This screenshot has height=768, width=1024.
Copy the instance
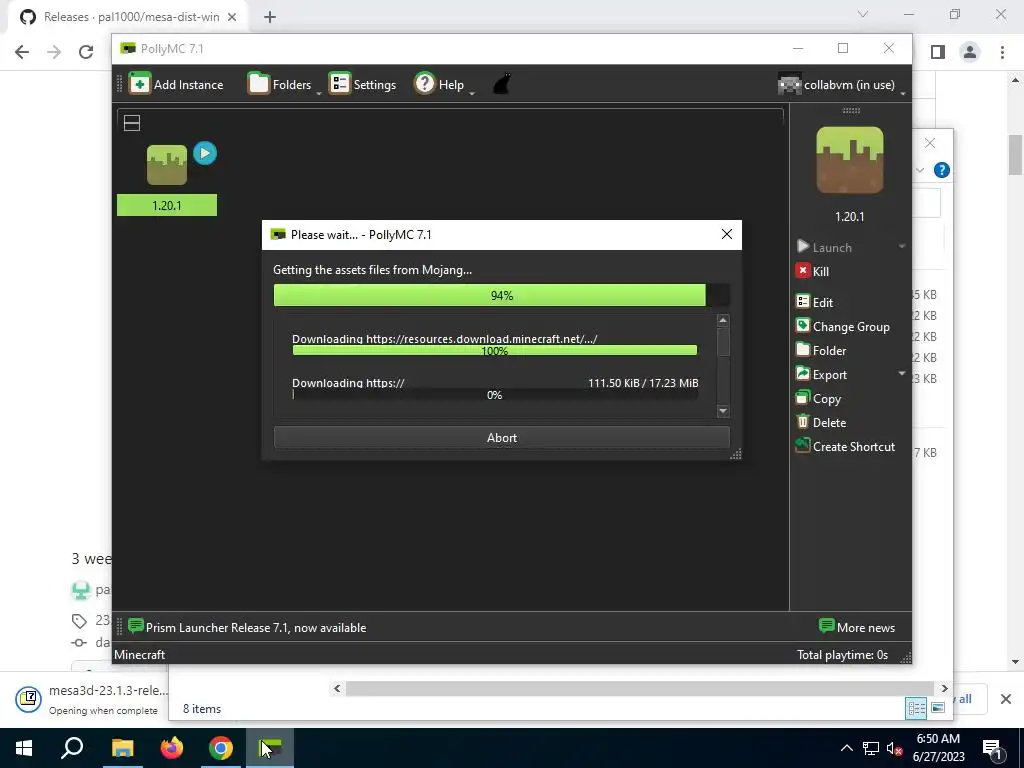pyautogui.click(x=818, y=398)
